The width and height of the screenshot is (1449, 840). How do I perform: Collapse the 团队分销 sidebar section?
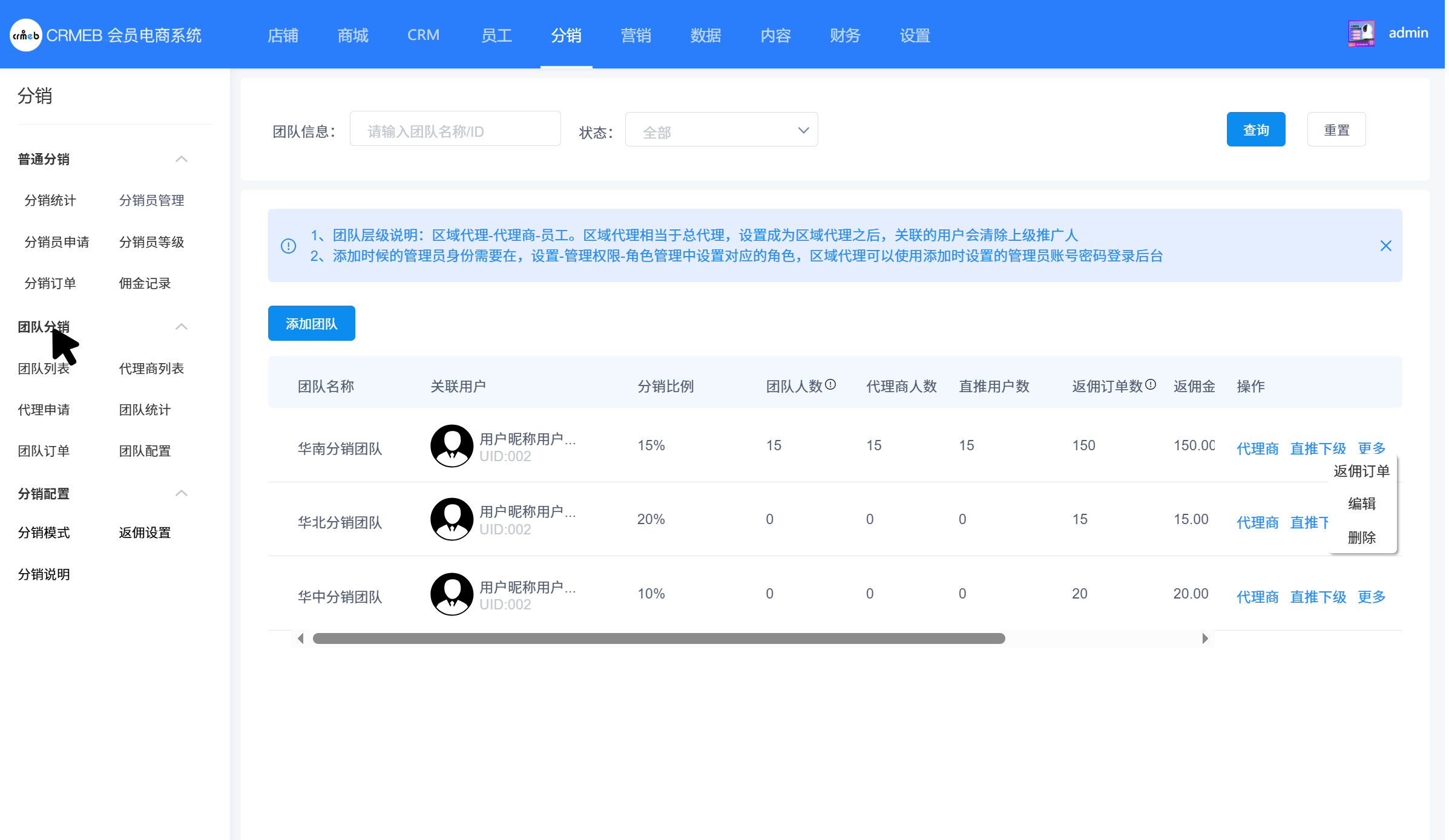tap(181, 327)
